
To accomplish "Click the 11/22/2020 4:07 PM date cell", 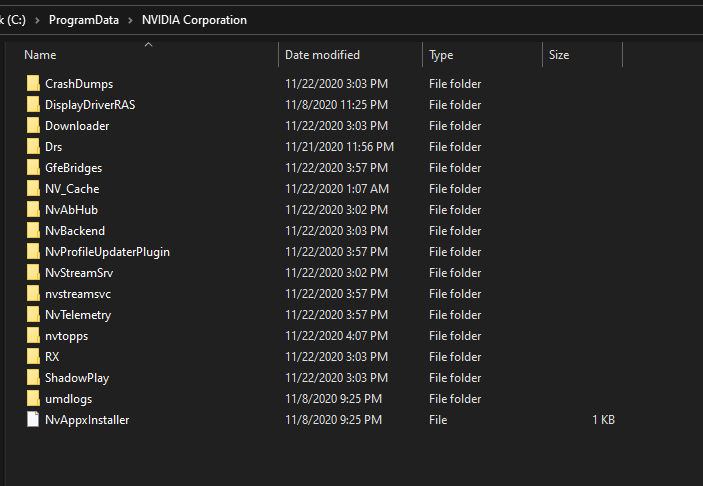I will [337, 336].
